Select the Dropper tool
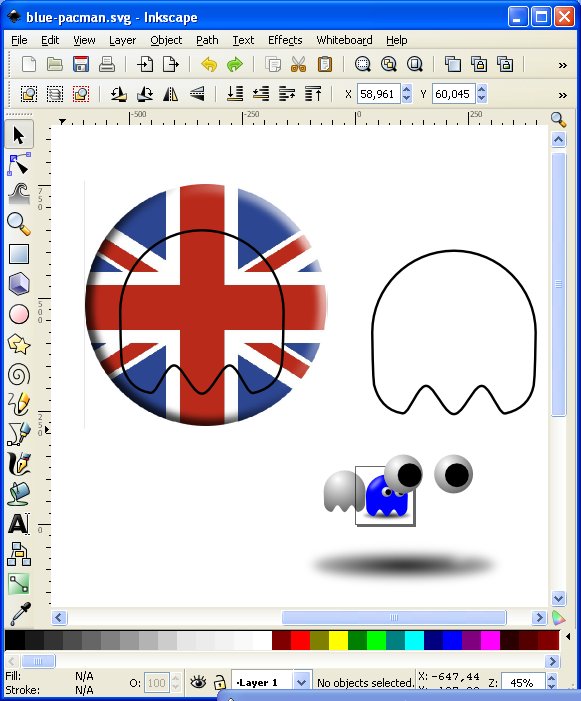Screen dimensions: 581x701 tap(19, 614)
